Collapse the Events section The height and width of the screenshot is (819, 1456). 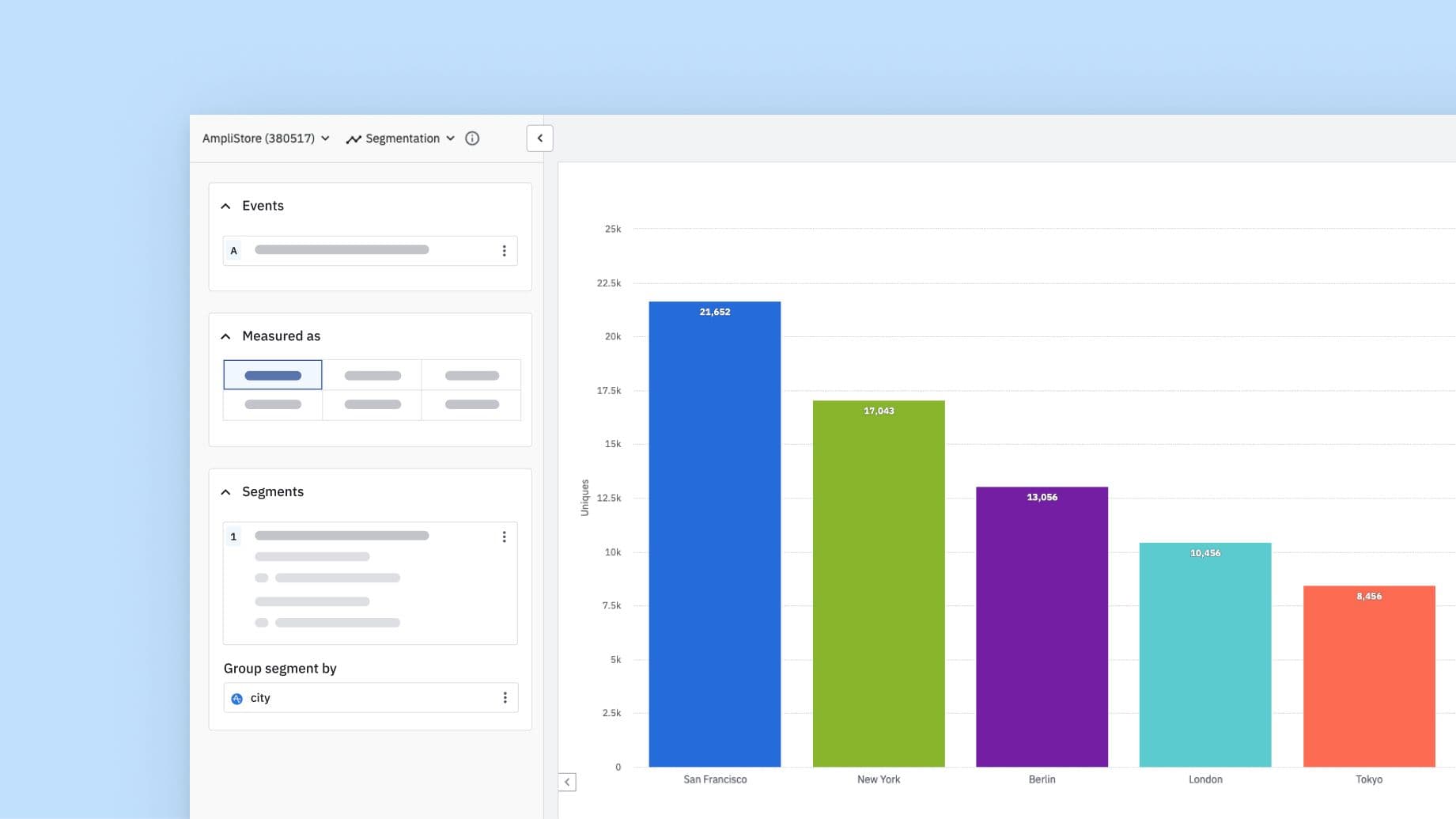tap(226, 206)
